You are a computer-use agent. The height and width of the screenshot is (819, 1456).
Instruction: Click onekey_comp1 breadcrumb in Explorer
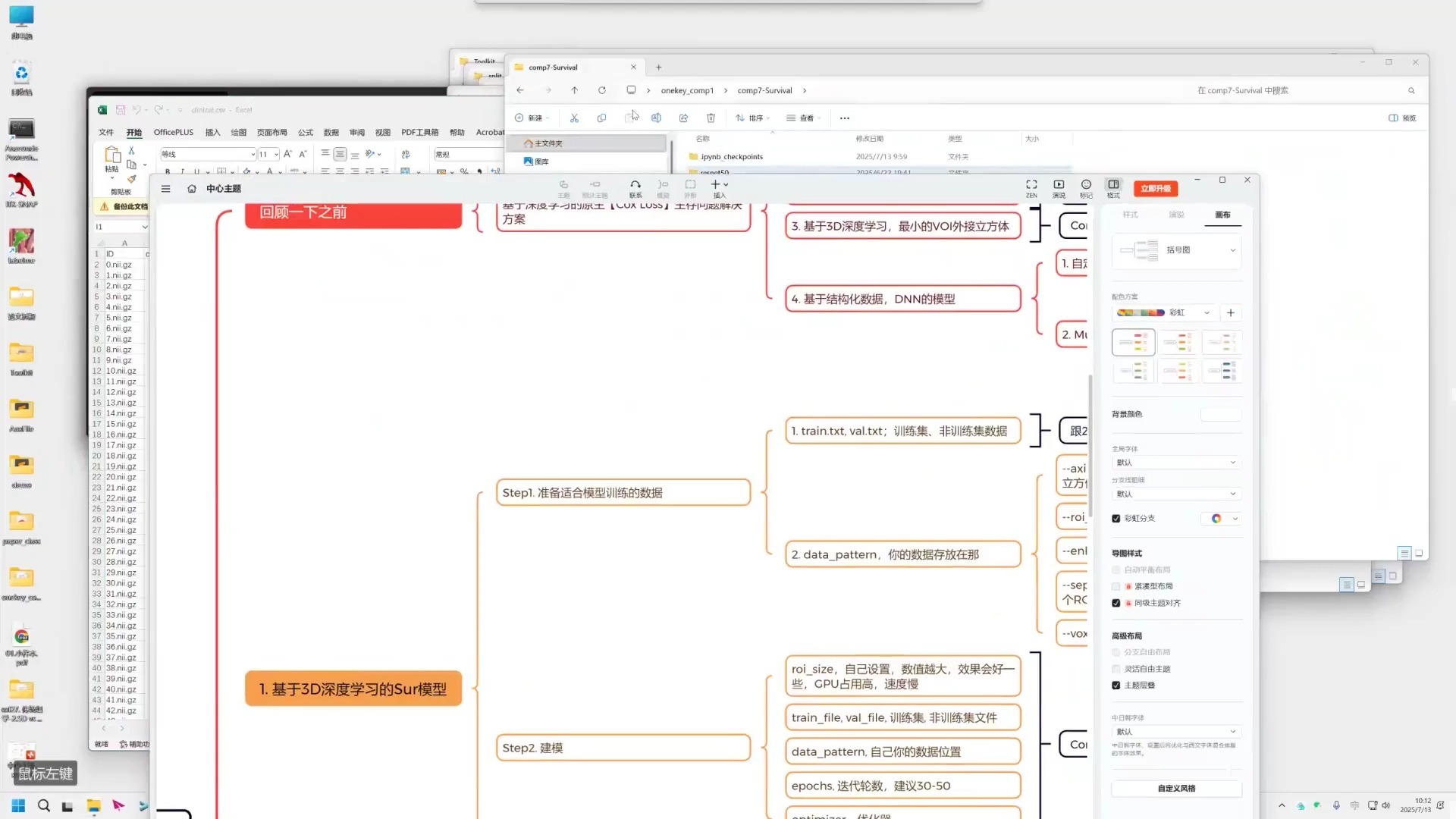point(687,90)
